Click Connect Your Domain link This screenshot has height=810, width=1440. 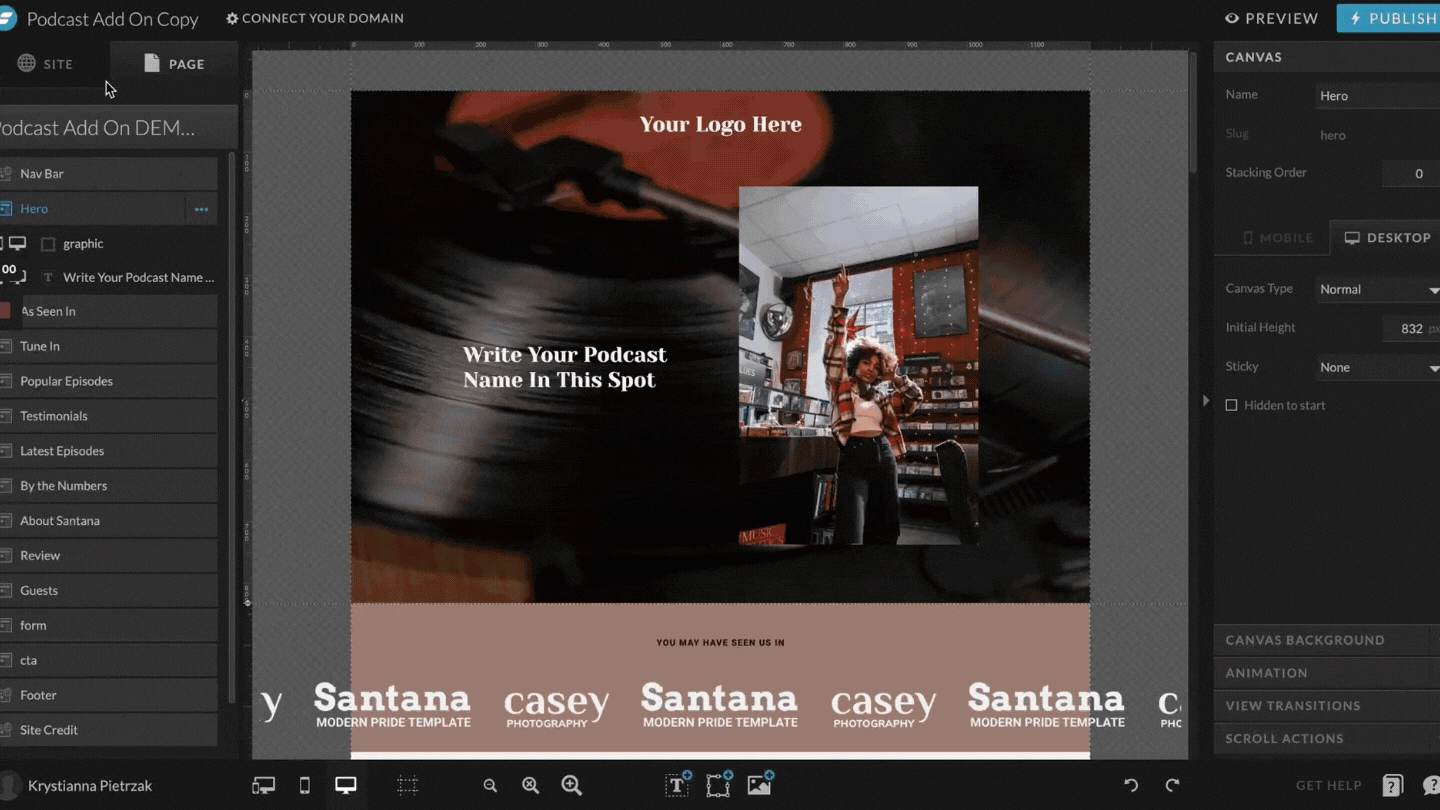tap(315, 18)
